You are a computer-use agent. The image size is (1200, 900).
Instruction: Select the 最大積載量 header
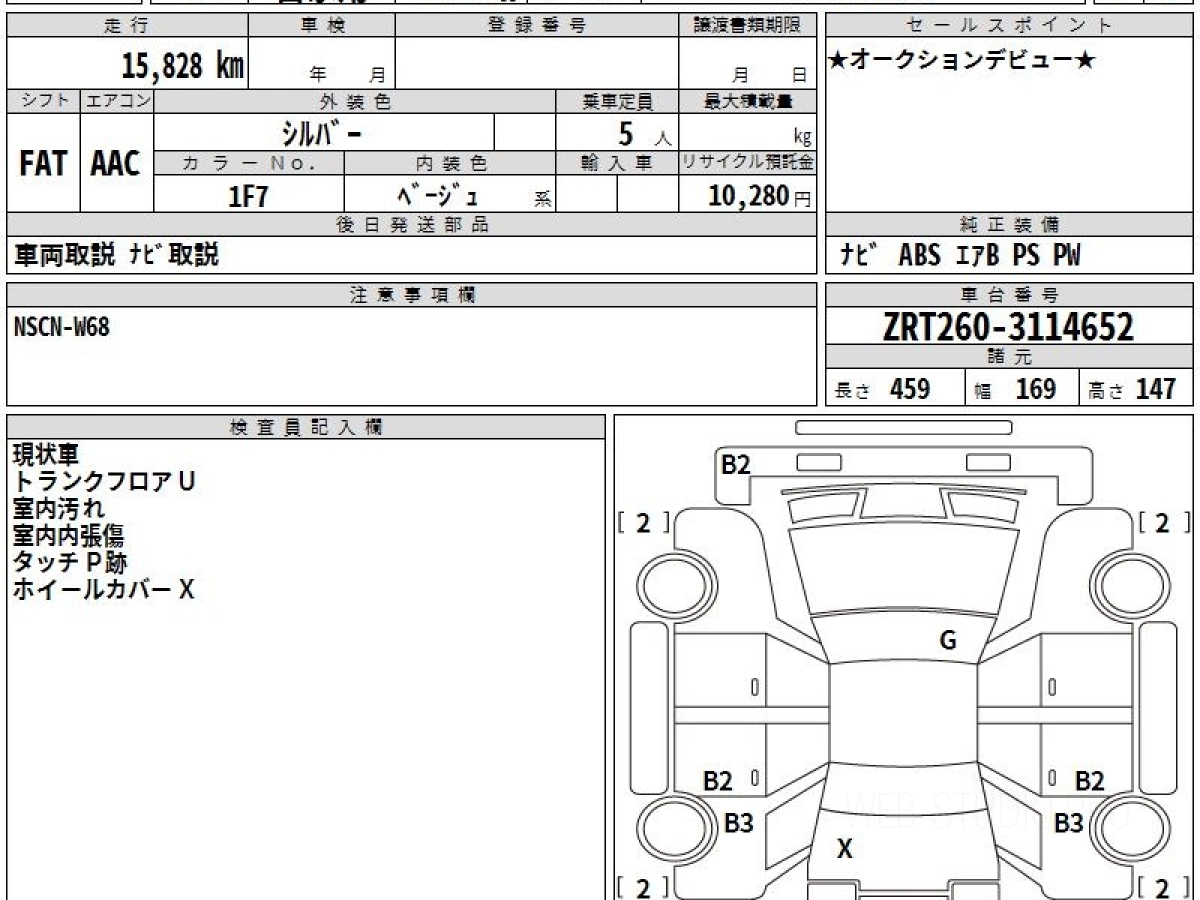click(748, 101)
